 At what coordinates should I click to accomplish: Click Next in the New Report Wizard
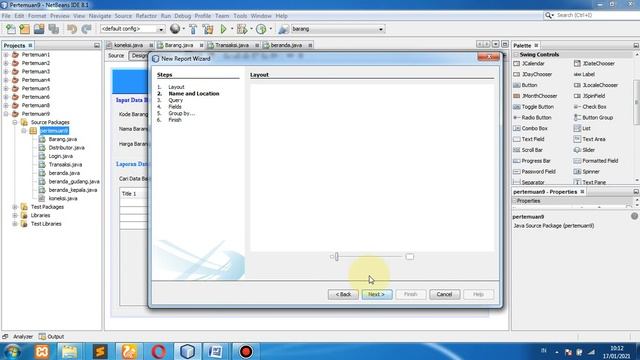376,294
